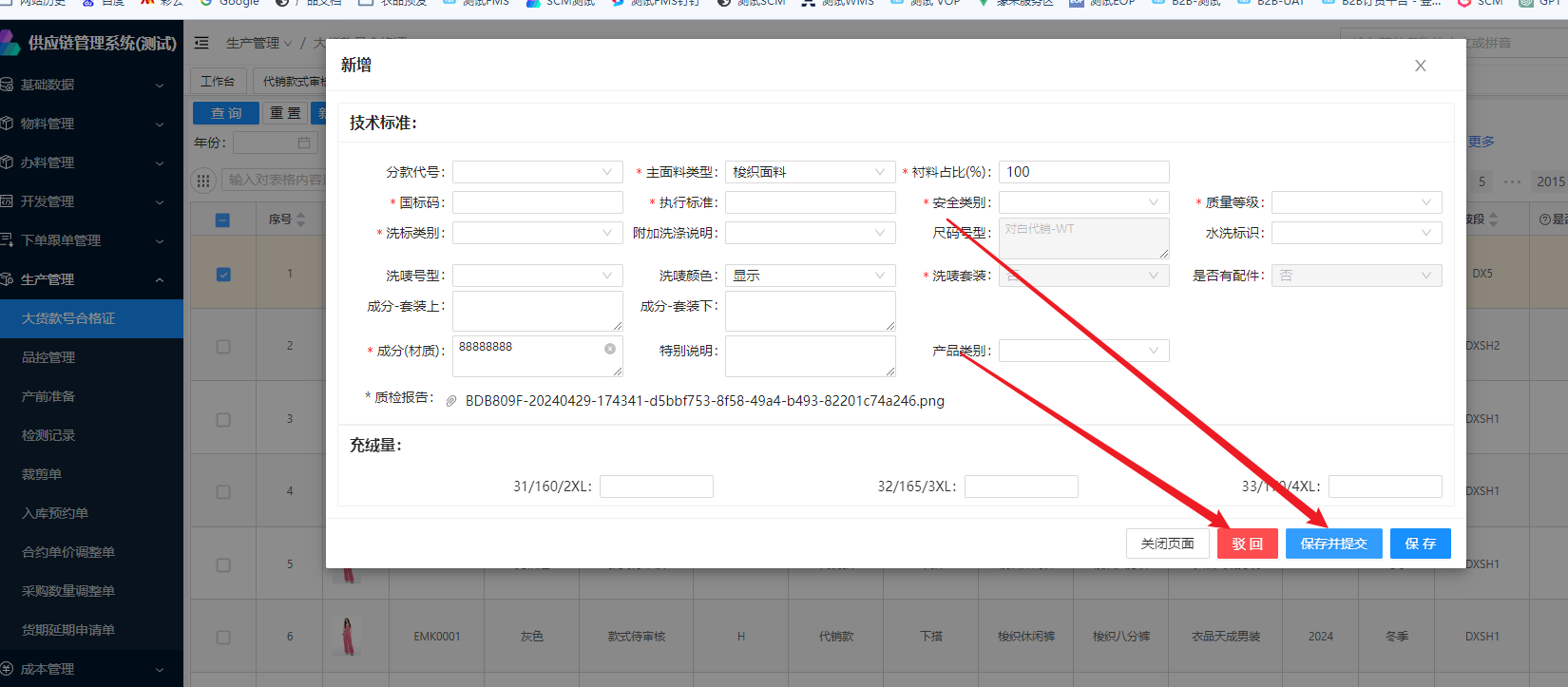
Task: Click the 保存并提交 button
Action: point(1333,544)
